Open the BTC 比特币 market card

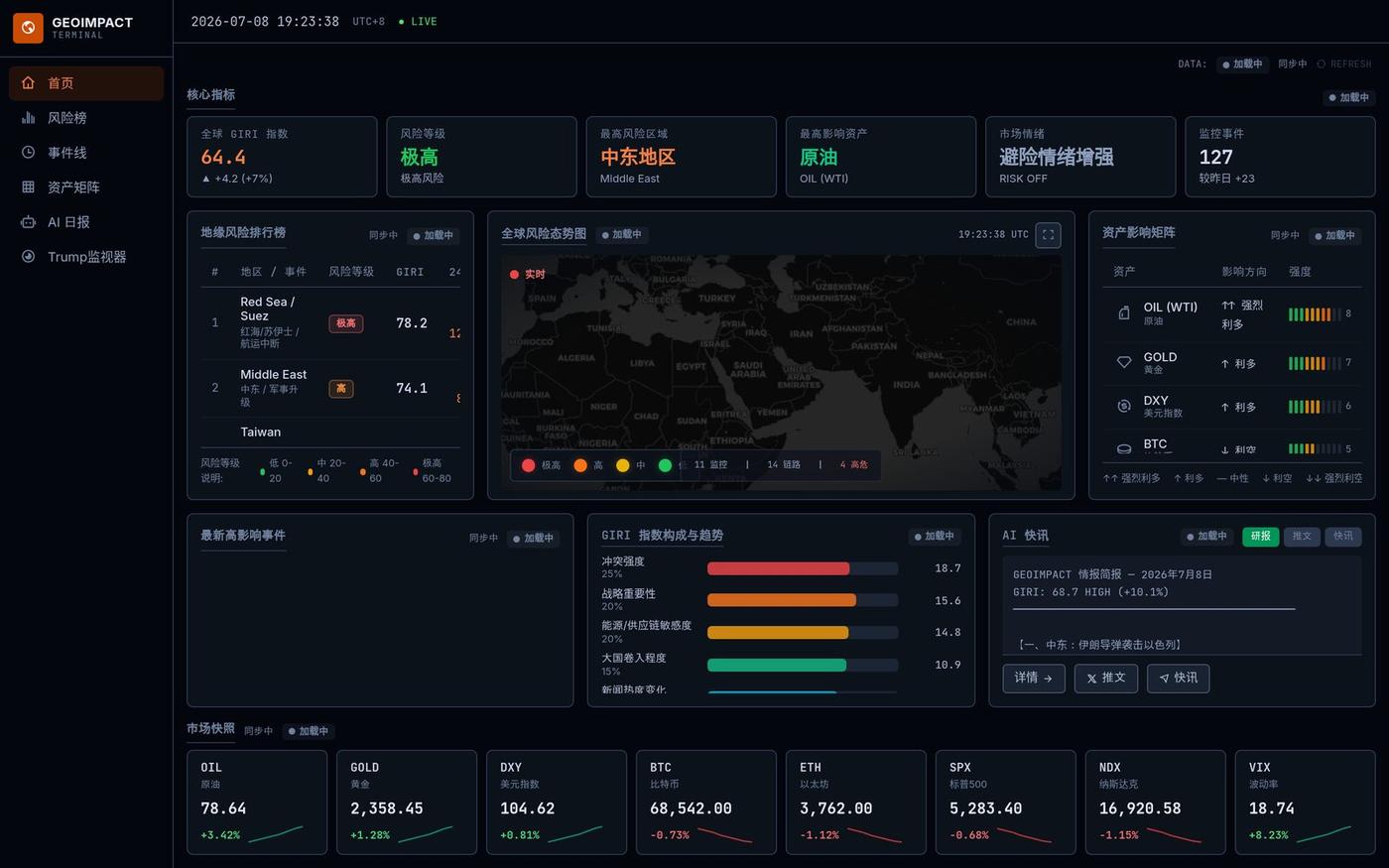706,803
